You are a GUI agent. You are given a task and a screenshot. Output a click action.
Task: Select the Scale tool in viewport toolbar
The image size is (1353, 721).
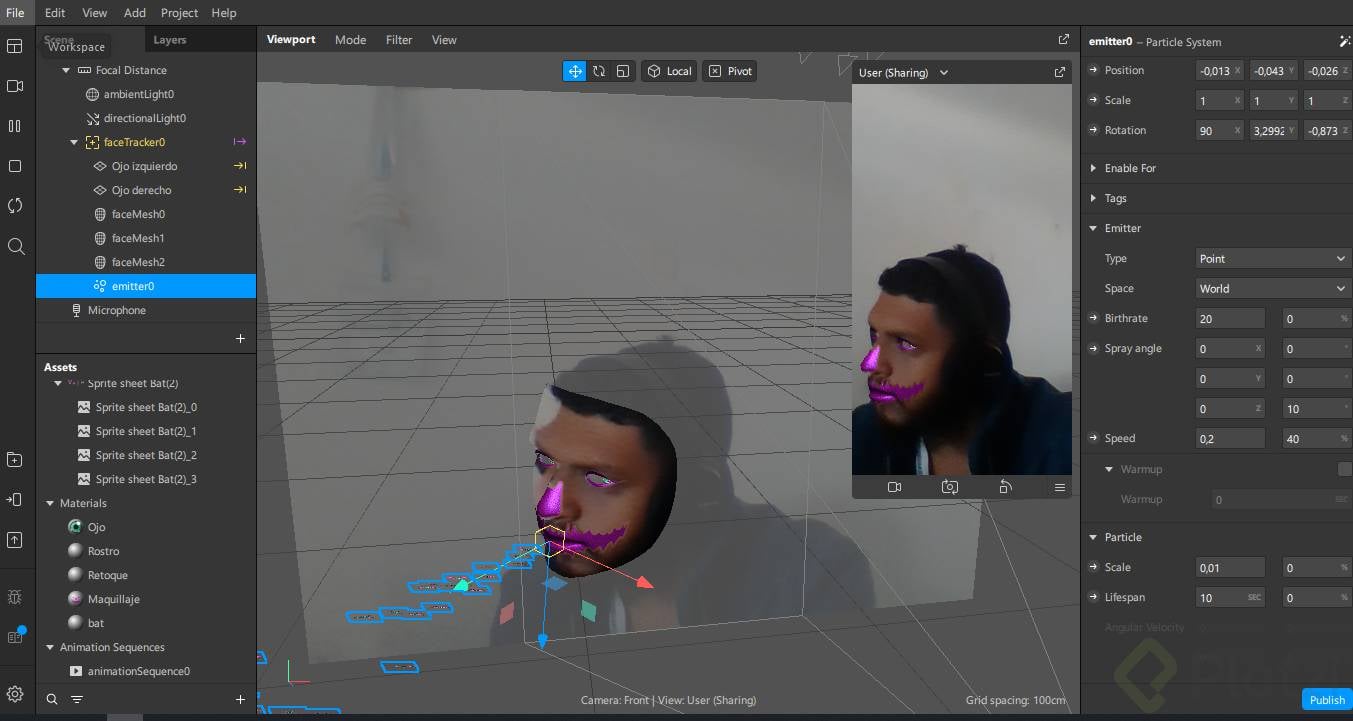(x=623, y=71)
